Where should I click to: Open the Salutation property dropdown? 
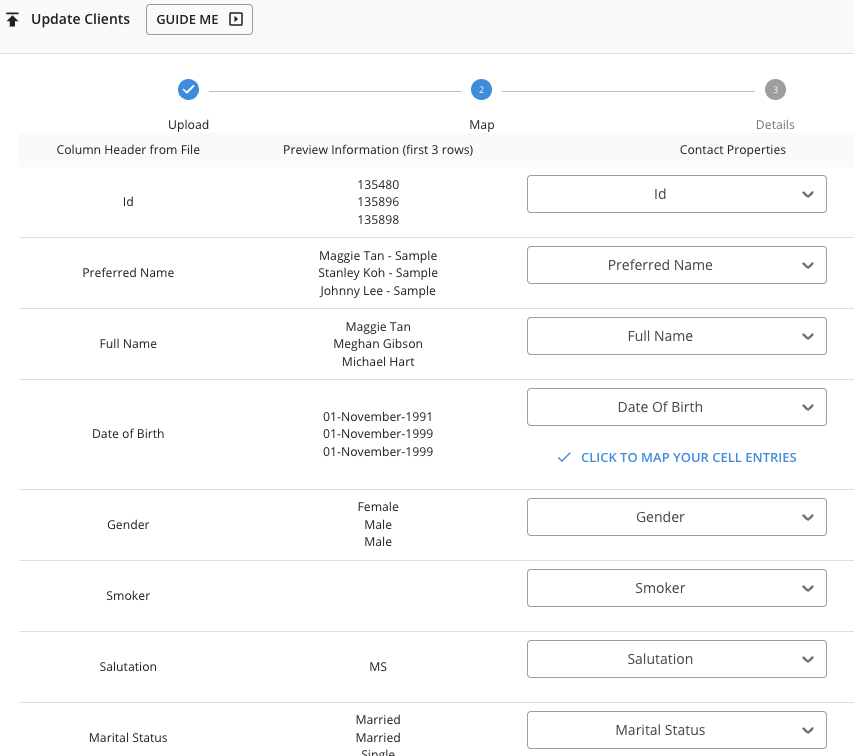point(676,659)
